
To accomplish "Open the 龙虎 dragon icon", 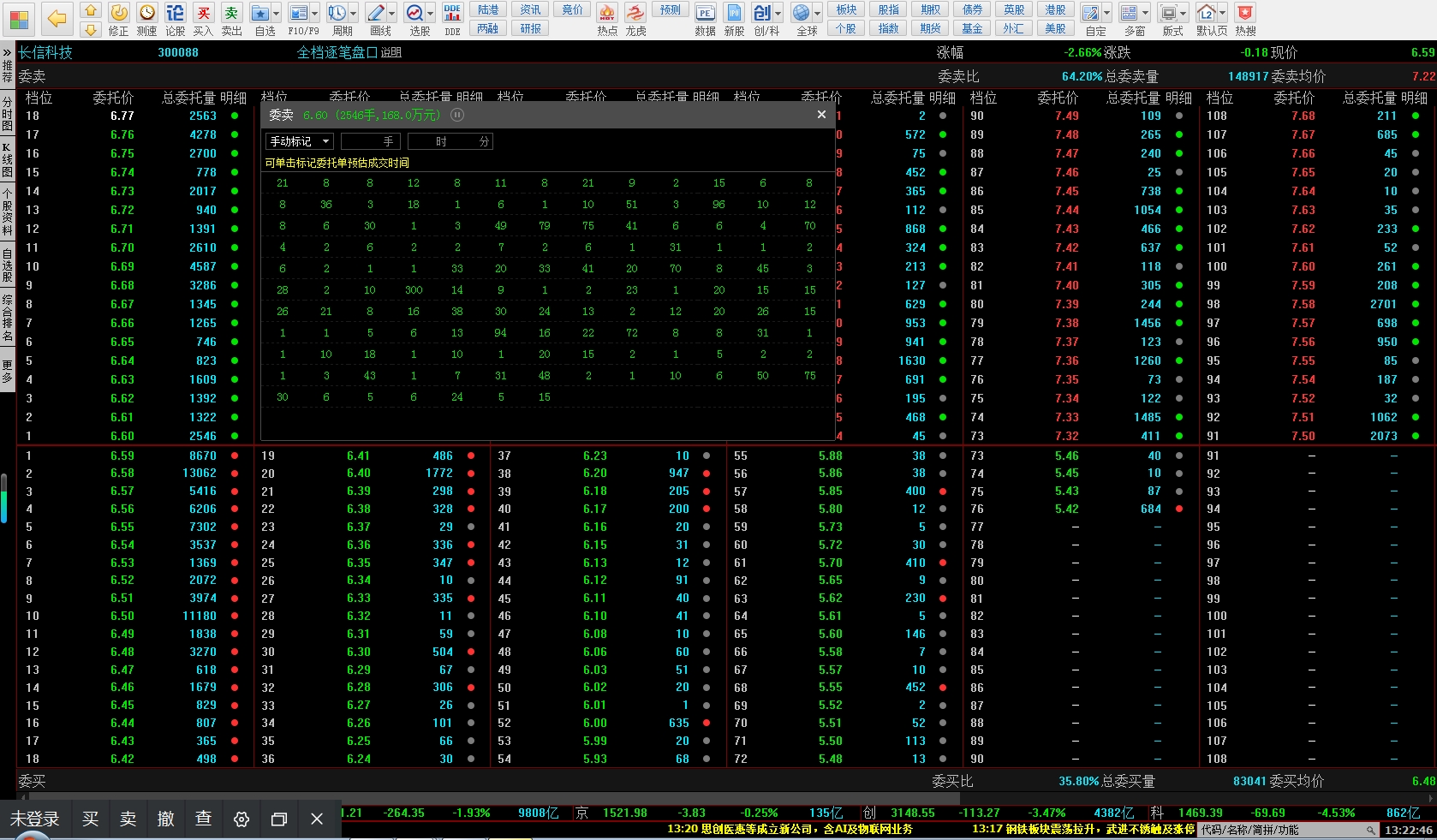I will [635, 13].
